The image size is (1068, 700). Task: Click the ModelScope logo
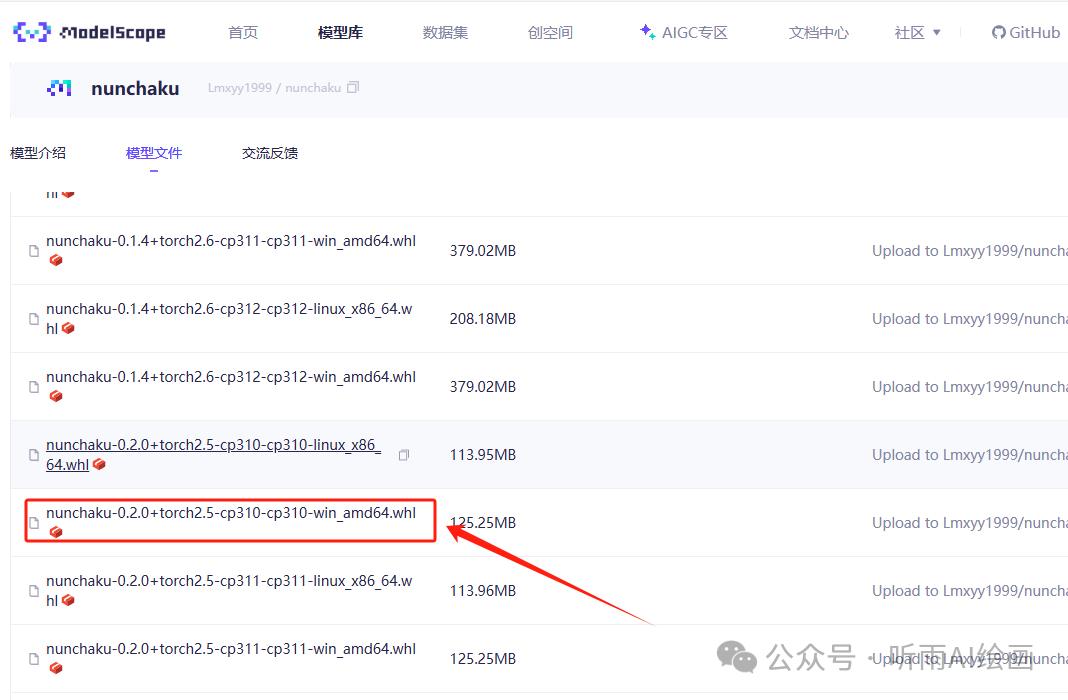tap(89, 32)
